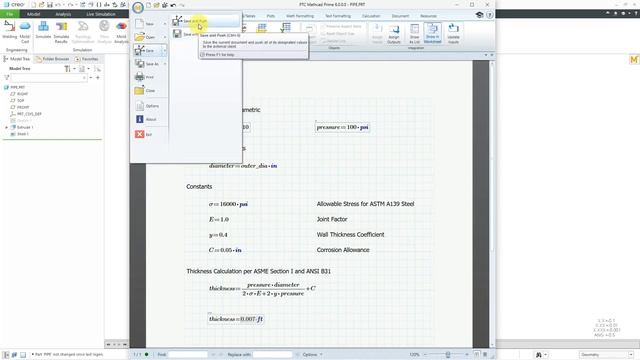
Task: Open Creo Model tab
Action: click(33, 14)
